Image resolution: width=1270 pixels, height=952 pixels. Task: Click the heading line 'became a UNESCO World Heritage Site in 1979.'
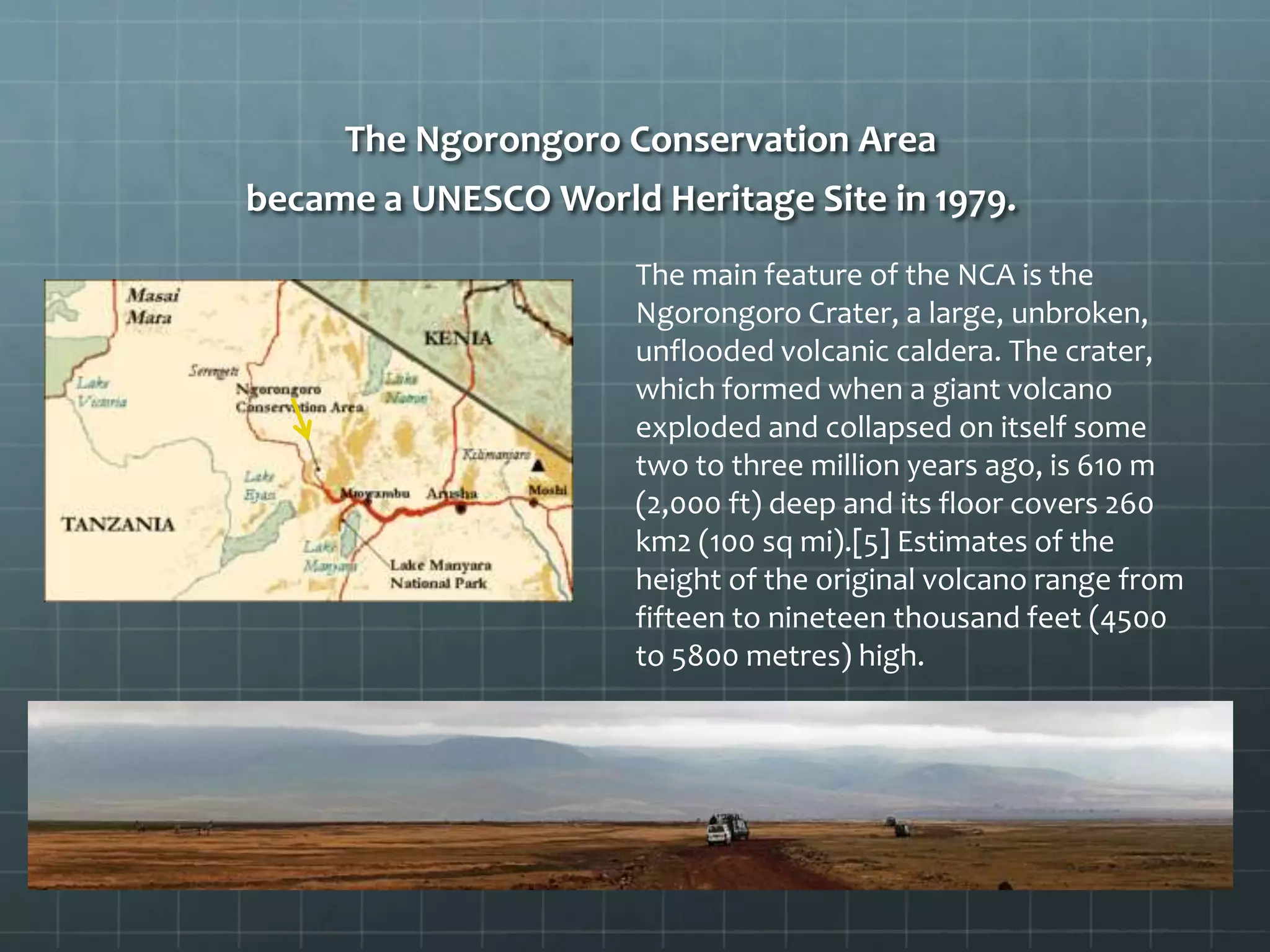point(631,200)
